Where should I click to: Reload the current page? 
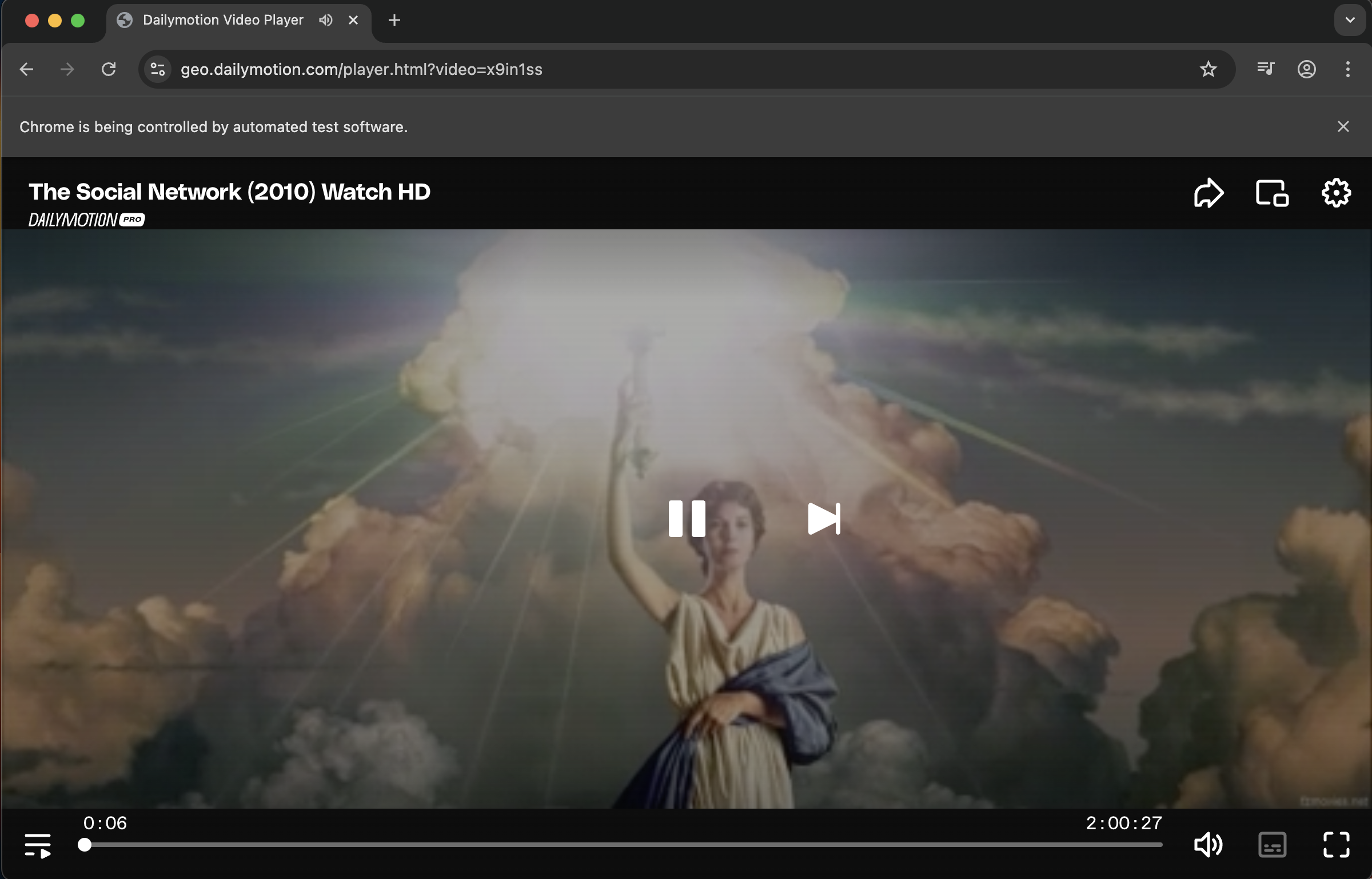tap(109, 69)
